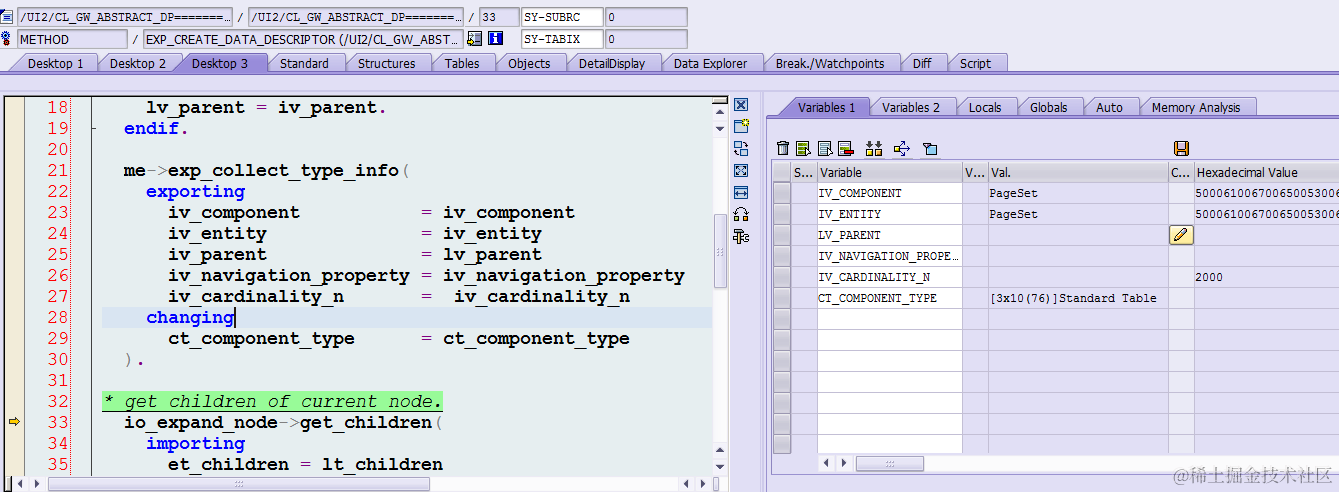The height and width of the screenshot is (492, 1339).
Task: Click the pencil edit icon for LV_PARENT
Action: pyautogui.click(x=1181, y=235)
